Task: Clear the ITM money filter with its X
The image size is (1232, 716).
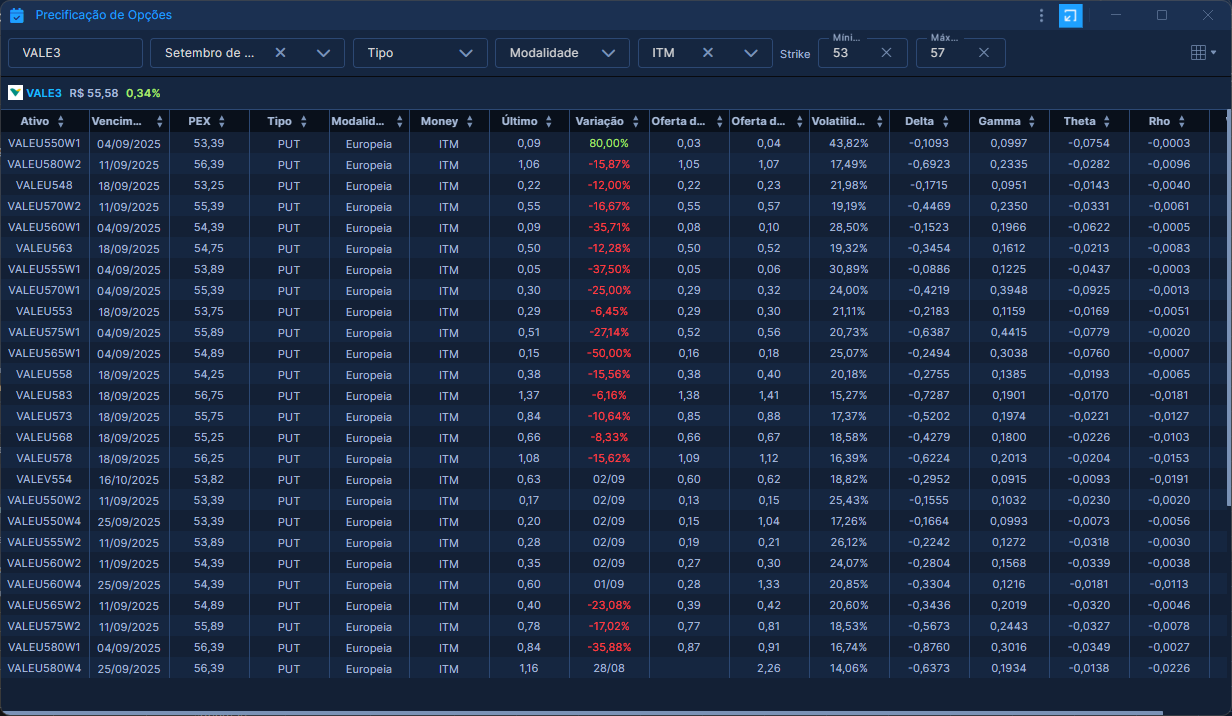Action: pos(708,53)
